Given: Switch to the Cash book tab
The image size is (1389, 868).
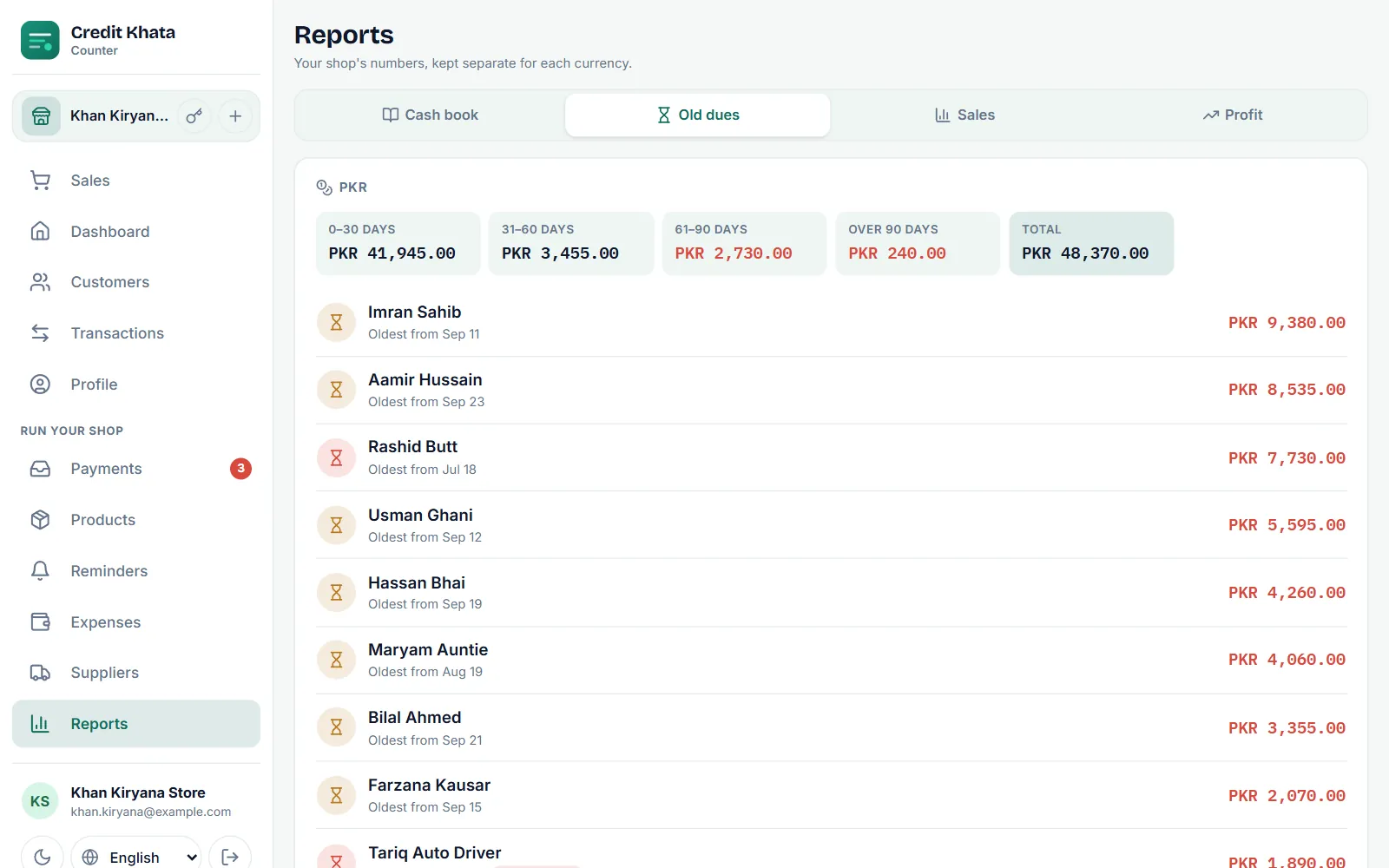Looking at the screenshot, I should click(x=431, y=115).
